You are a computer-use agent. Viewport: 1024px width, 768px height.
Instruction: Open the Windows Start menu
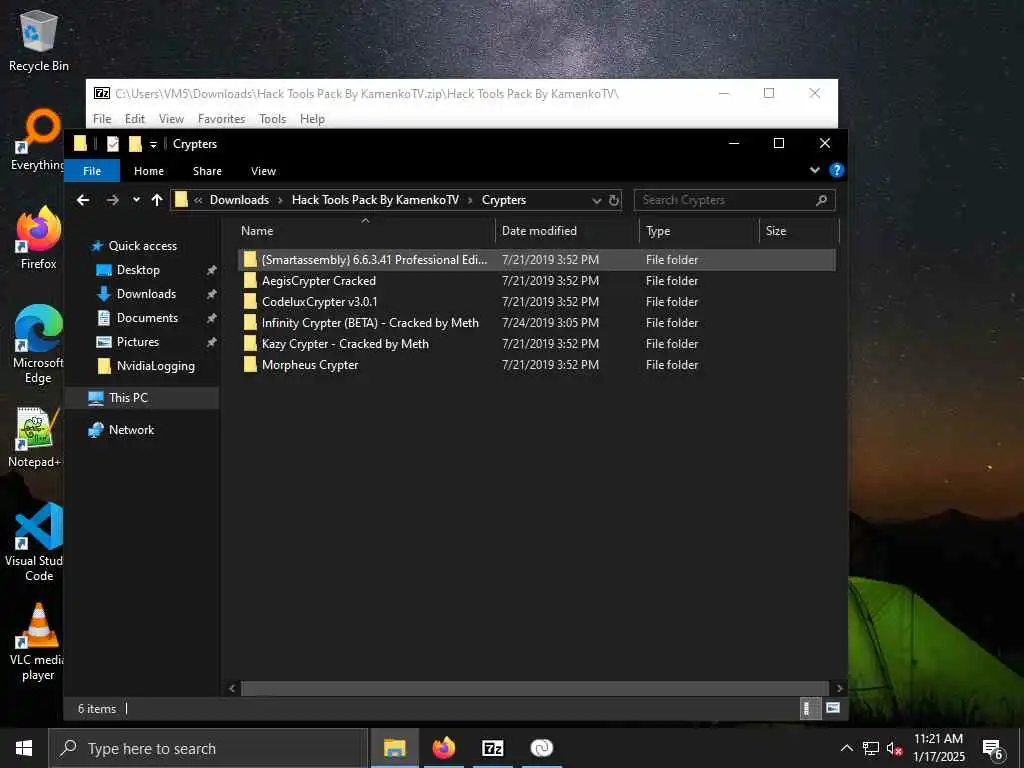24,748
